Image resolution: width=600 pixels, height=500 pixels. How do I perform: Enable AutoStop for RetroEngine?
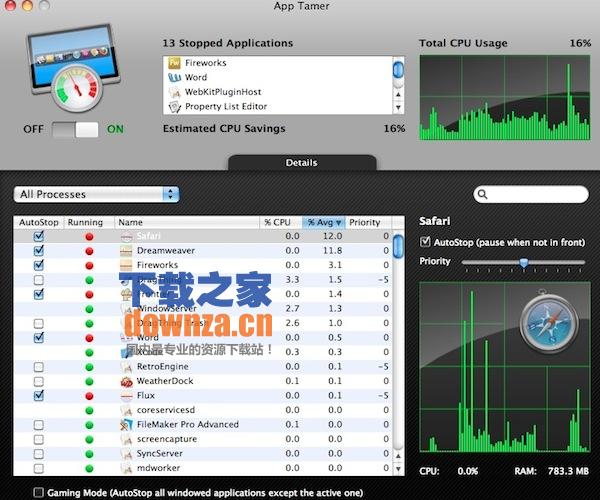(39, 367)
